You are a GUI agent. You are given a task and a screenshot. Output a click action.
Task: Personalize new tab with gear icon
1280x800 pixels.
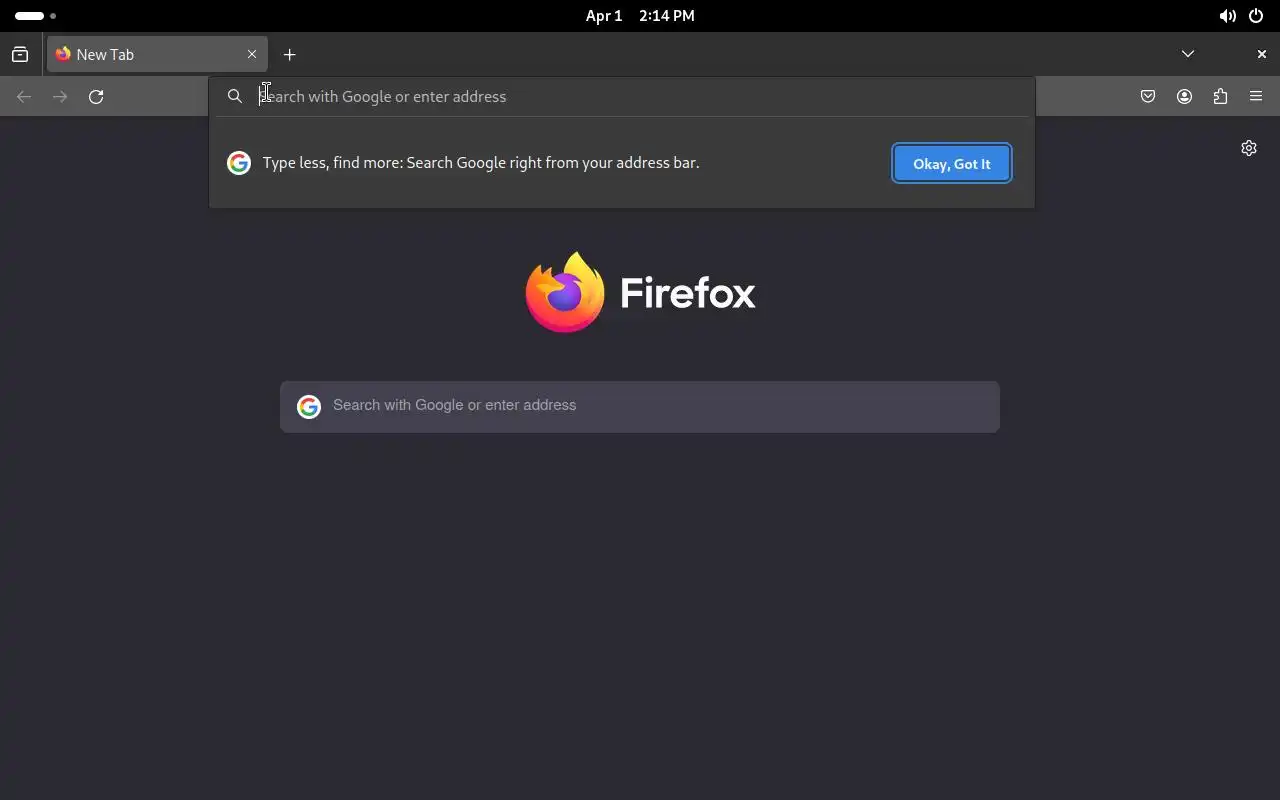click(x=1249, y=148)
